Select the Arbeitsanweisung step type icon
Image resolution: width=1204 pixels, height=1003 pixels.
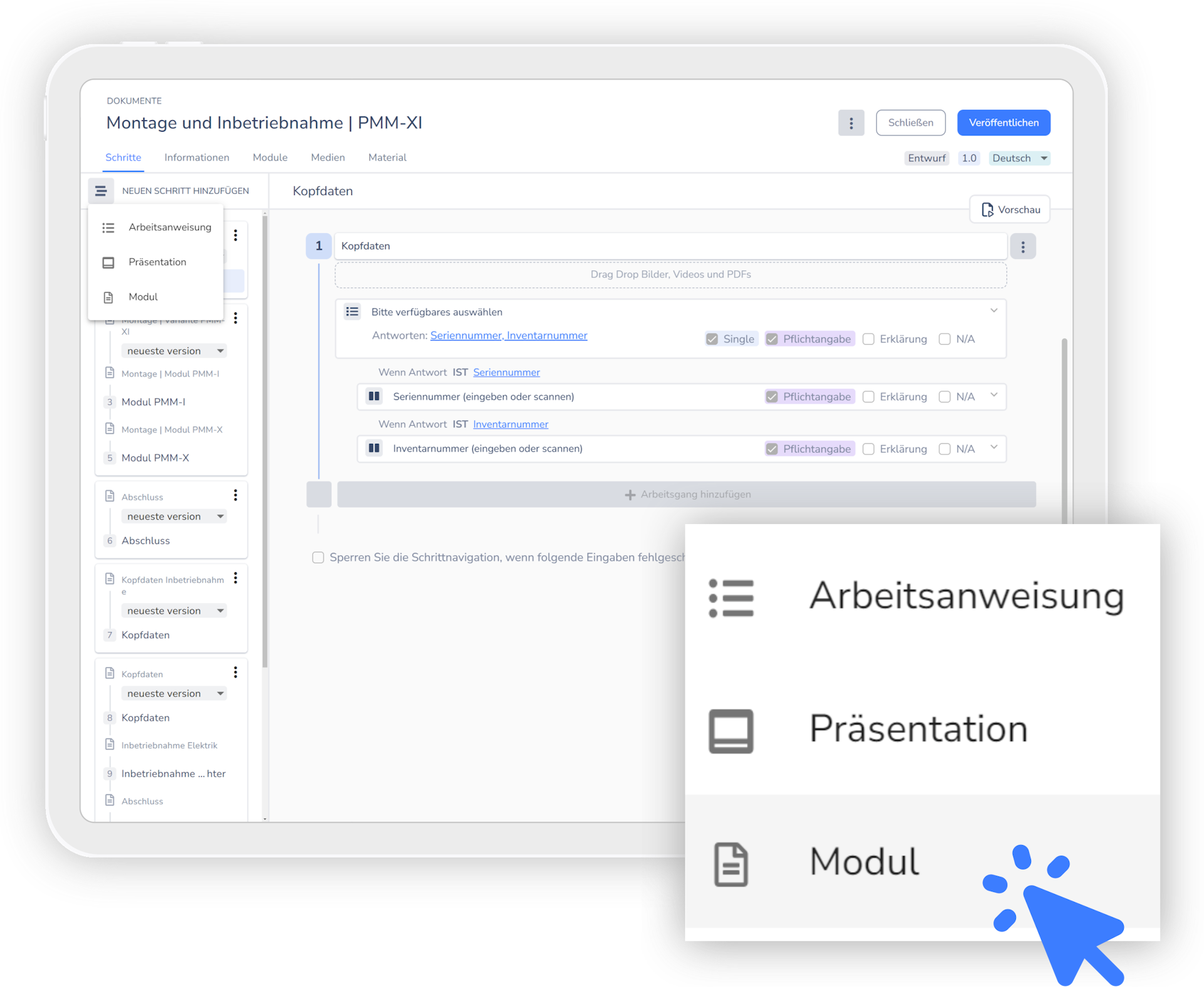[x=108, y=228]
